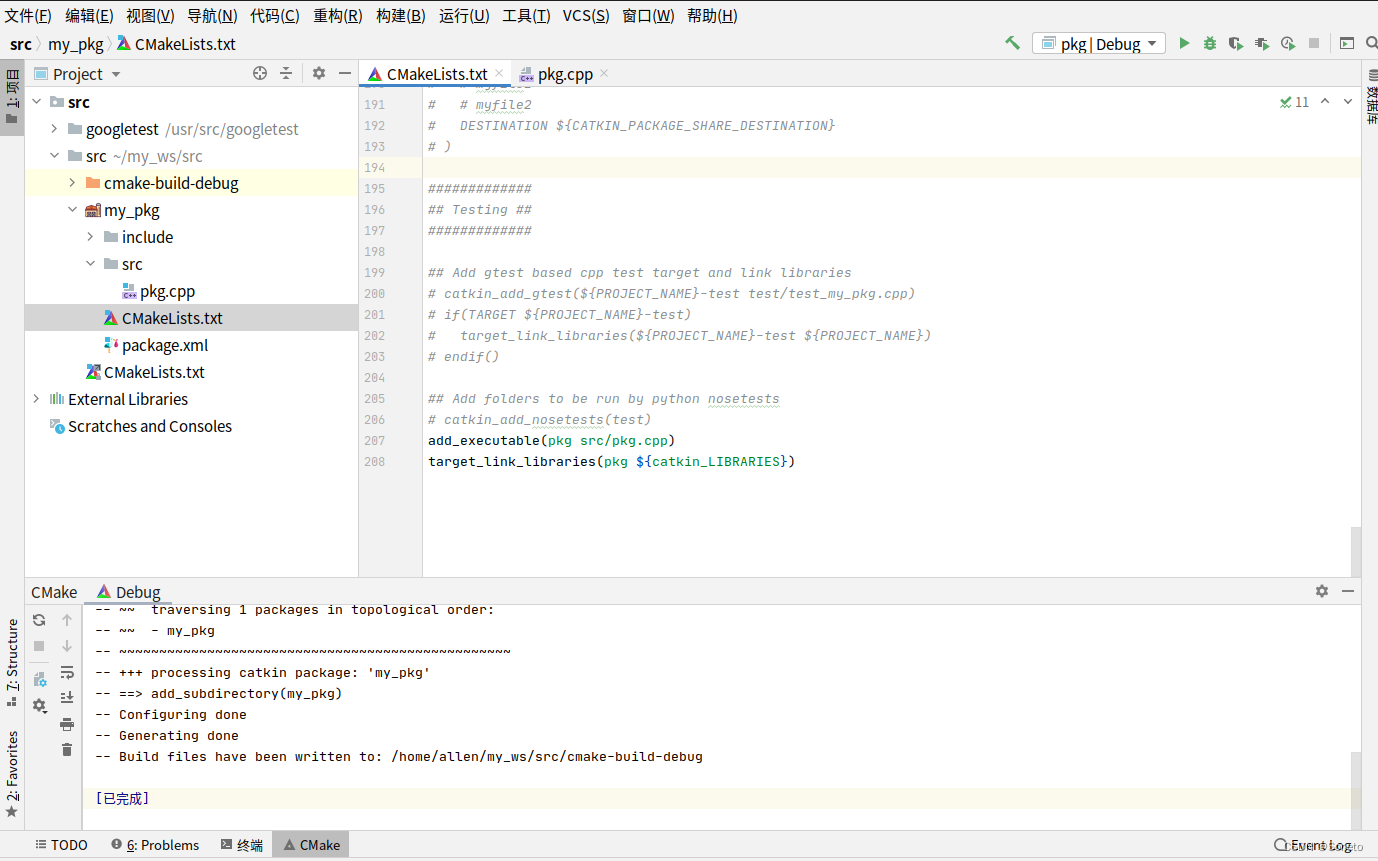
Task: Expand the googletest folder
Action: click(54, 129)
